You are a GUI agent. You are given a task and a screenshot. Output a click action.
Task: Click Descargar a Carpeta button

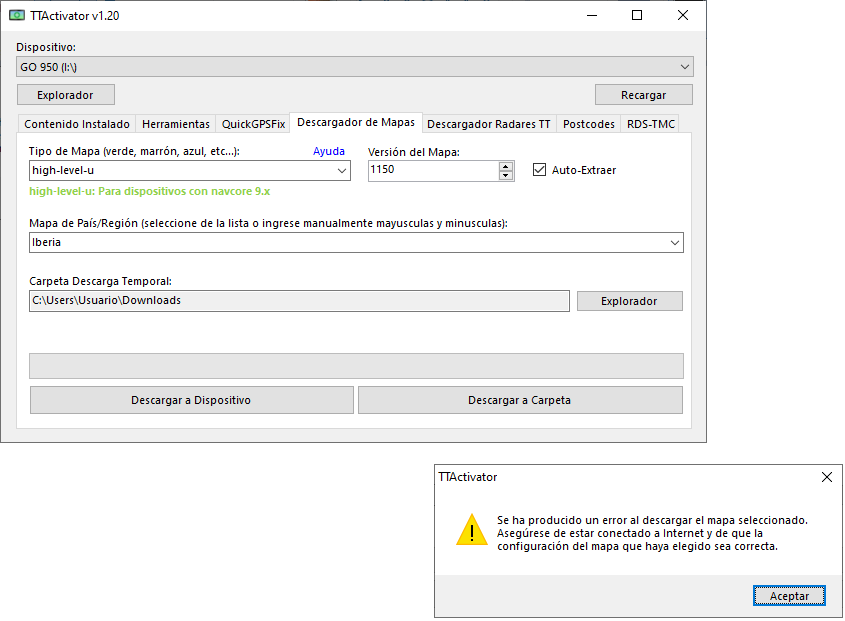click(520, 400)
